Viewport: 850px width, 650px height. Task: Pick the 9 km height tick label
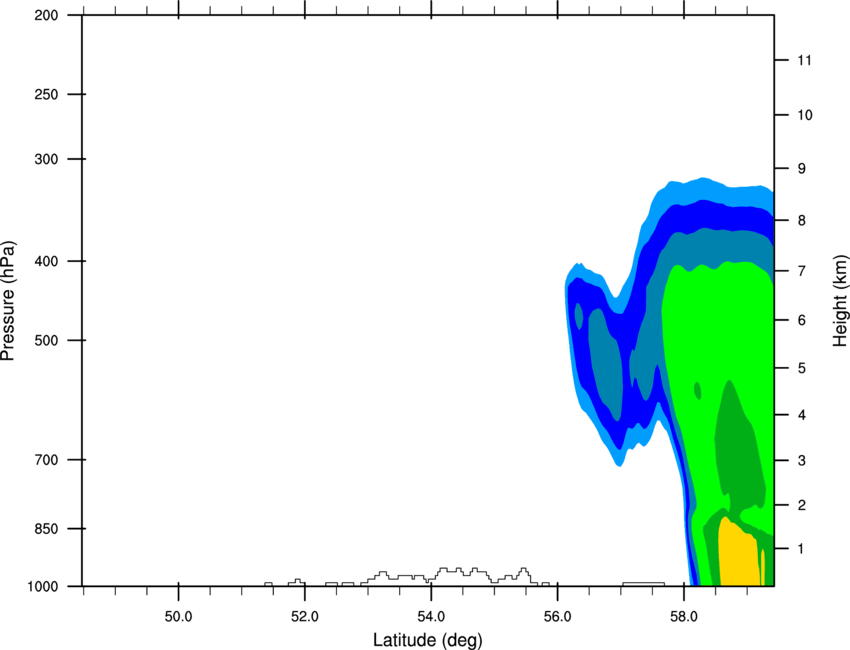[802, 169]
